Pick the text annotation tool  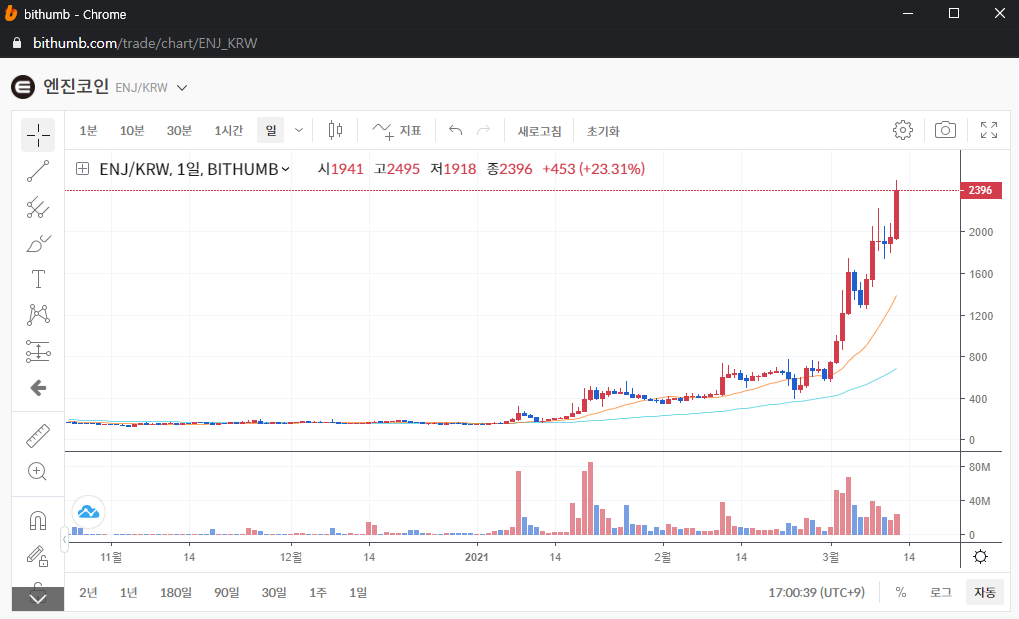pos(38,280)
